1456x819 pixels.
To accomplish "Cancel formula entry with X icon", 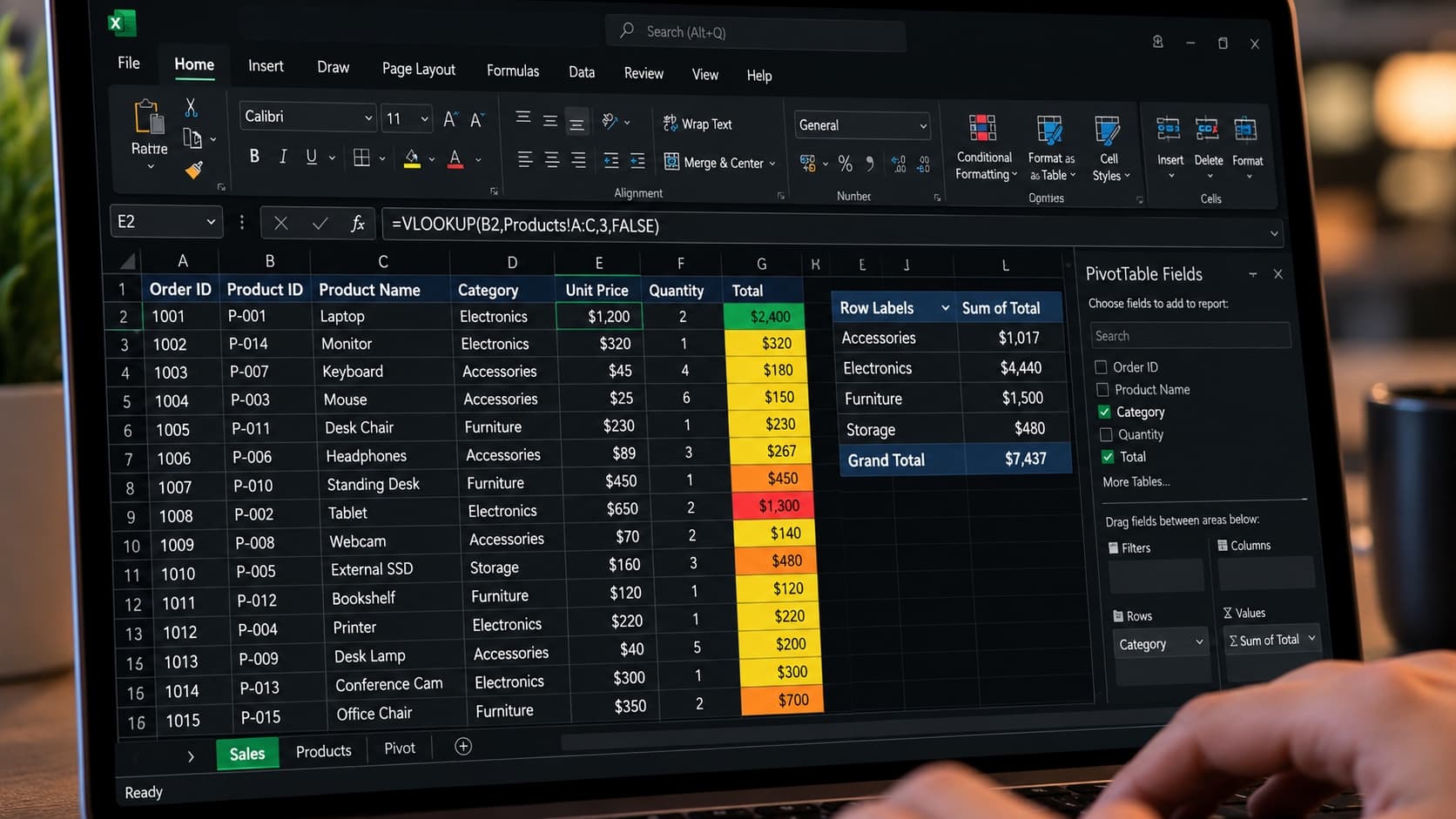I will point(280,223).
